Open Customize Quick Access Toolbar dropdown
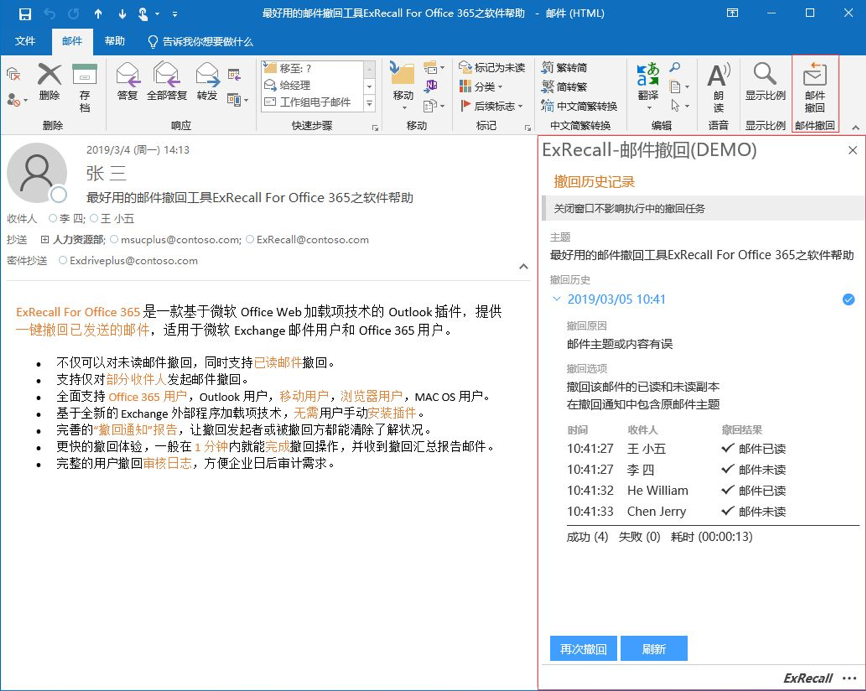Screen dimensions: 866x691 point(175,14)
